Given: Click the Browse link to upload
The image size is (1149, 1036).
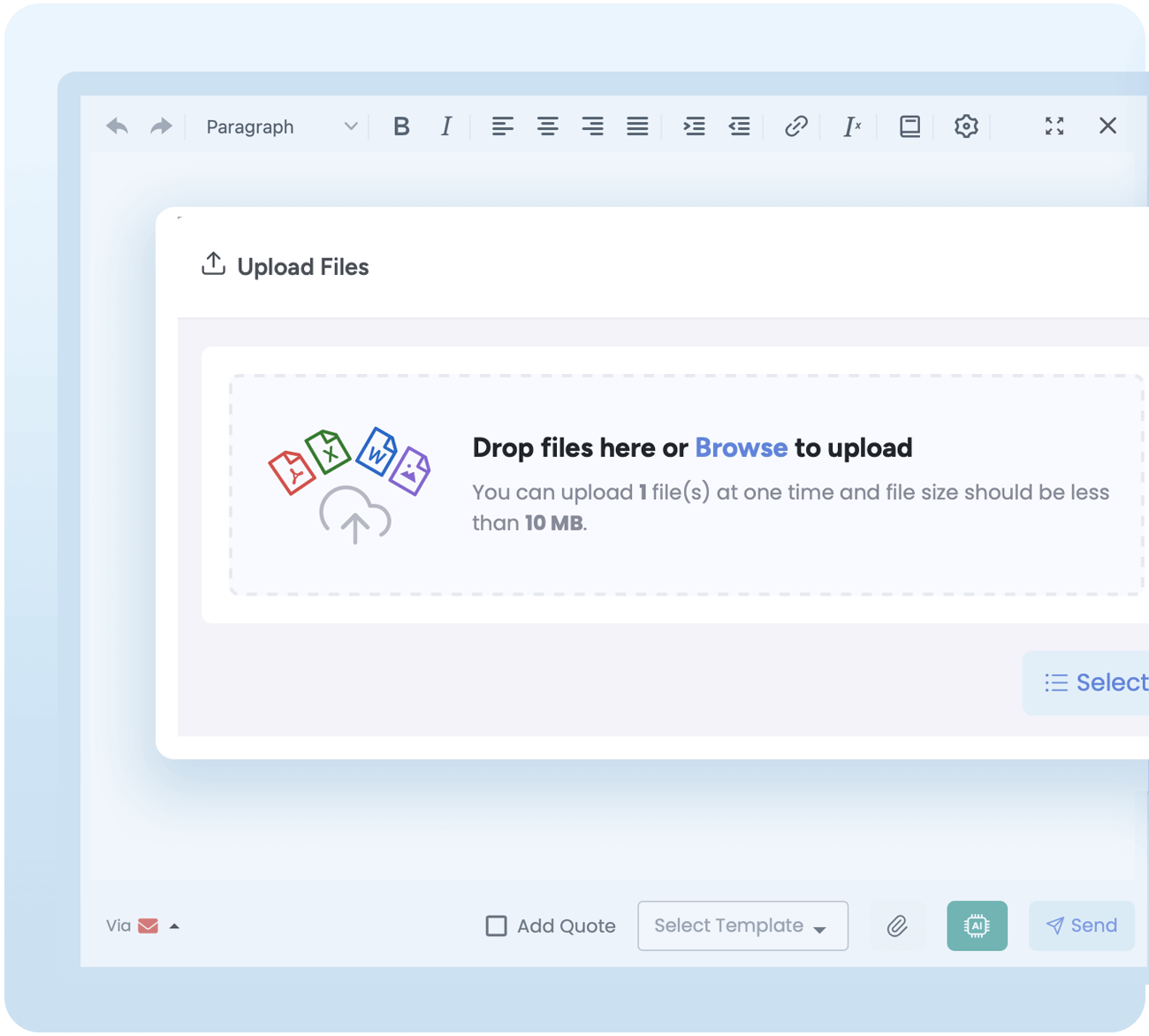Looking at the screenshot, I should [741, 448].
